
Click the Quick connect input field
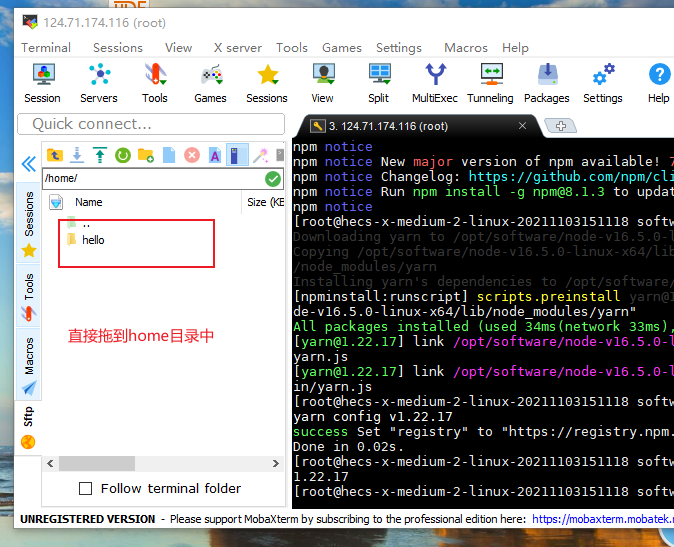151,124
